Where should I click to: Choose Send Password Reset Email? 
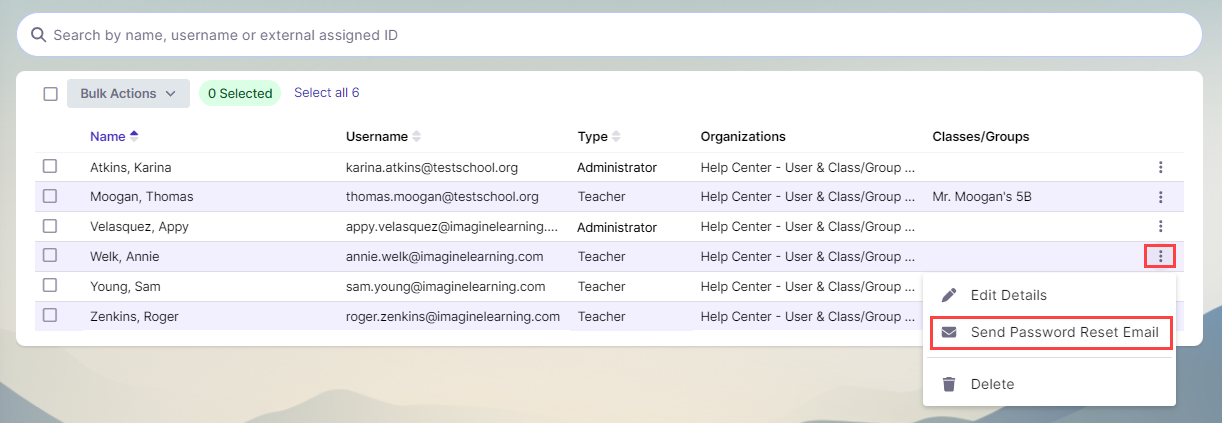[x=1064, y=332]
